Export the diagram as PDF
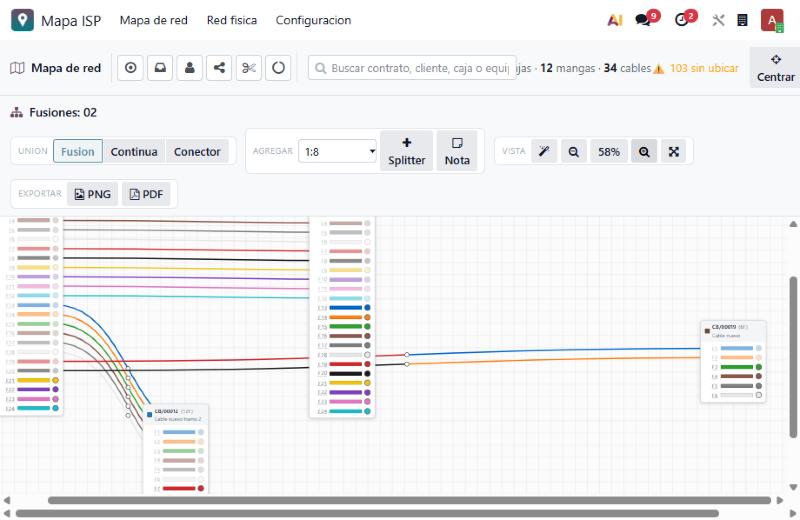This screenshot has height=520, width=800. 146,194
